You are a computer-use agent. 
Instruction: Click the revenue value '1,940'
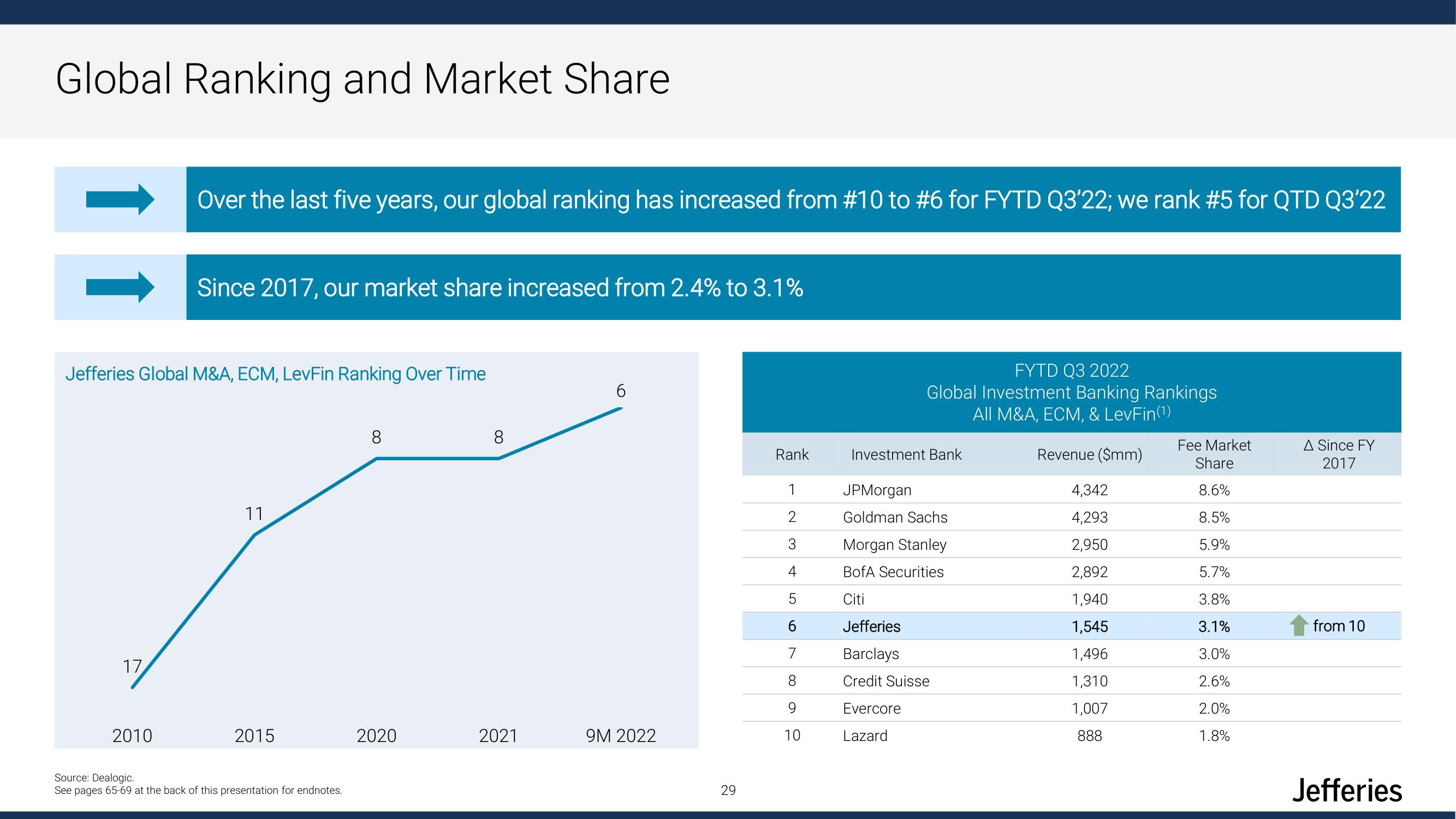point(1090,599)
